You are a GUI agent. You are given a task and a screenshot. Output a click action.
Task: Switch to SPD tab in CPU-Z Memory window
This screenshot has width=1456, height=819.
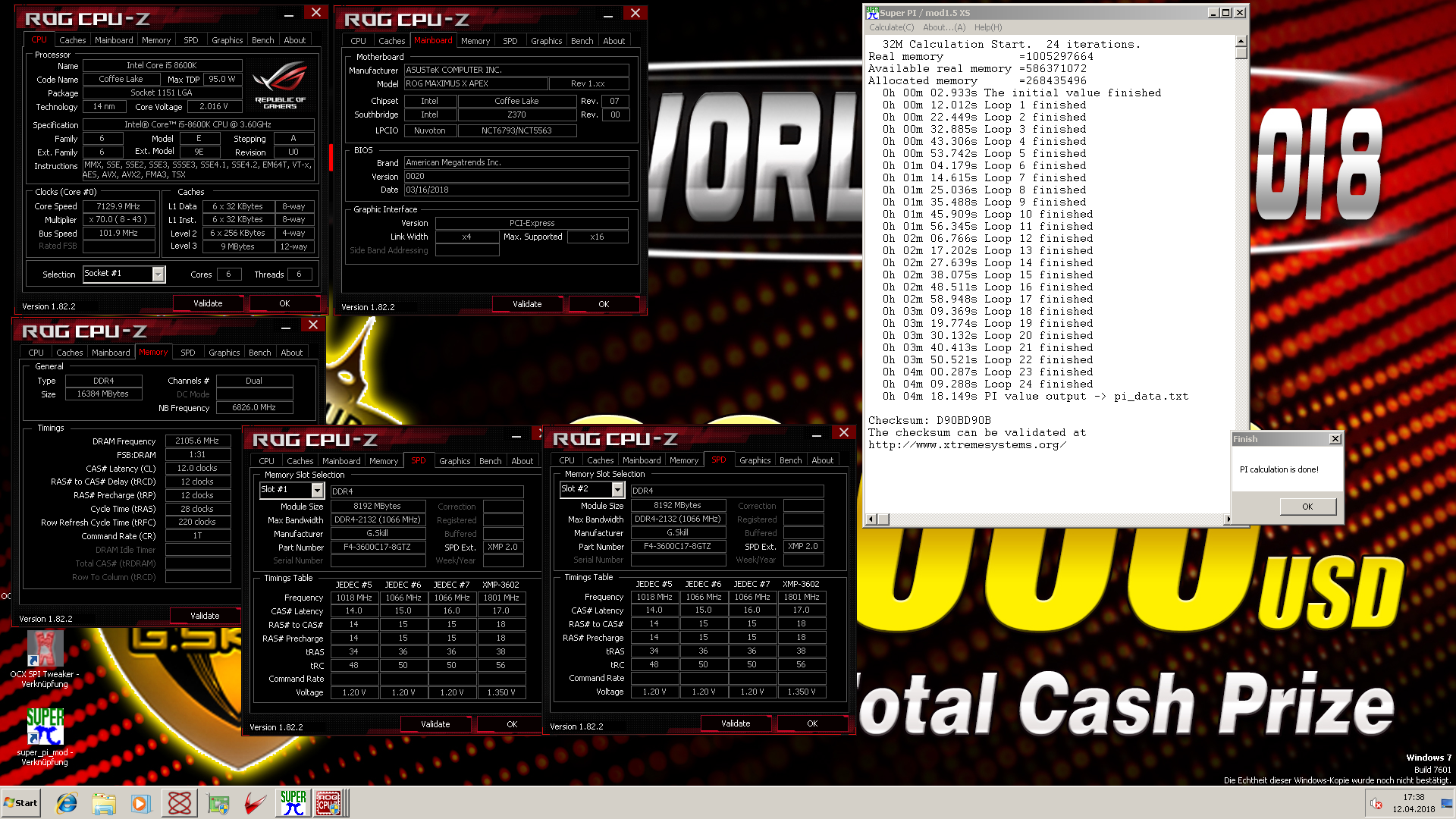pos(188,353)
